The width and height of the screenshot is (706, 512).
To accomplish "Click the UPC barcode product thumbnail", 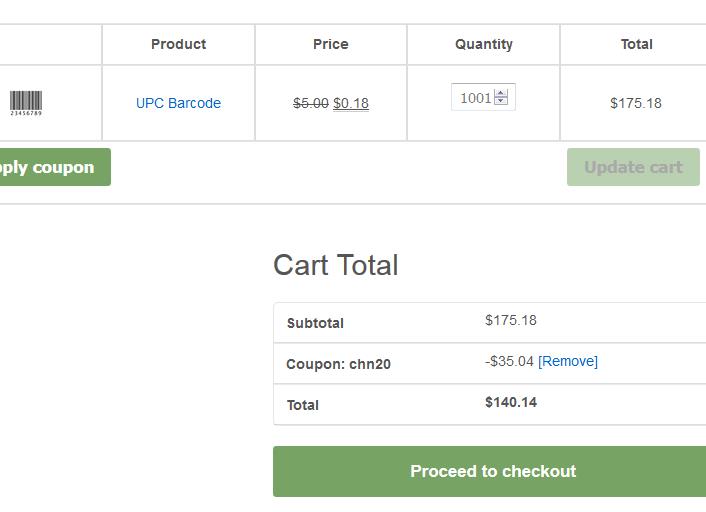I will coord(27,102).
